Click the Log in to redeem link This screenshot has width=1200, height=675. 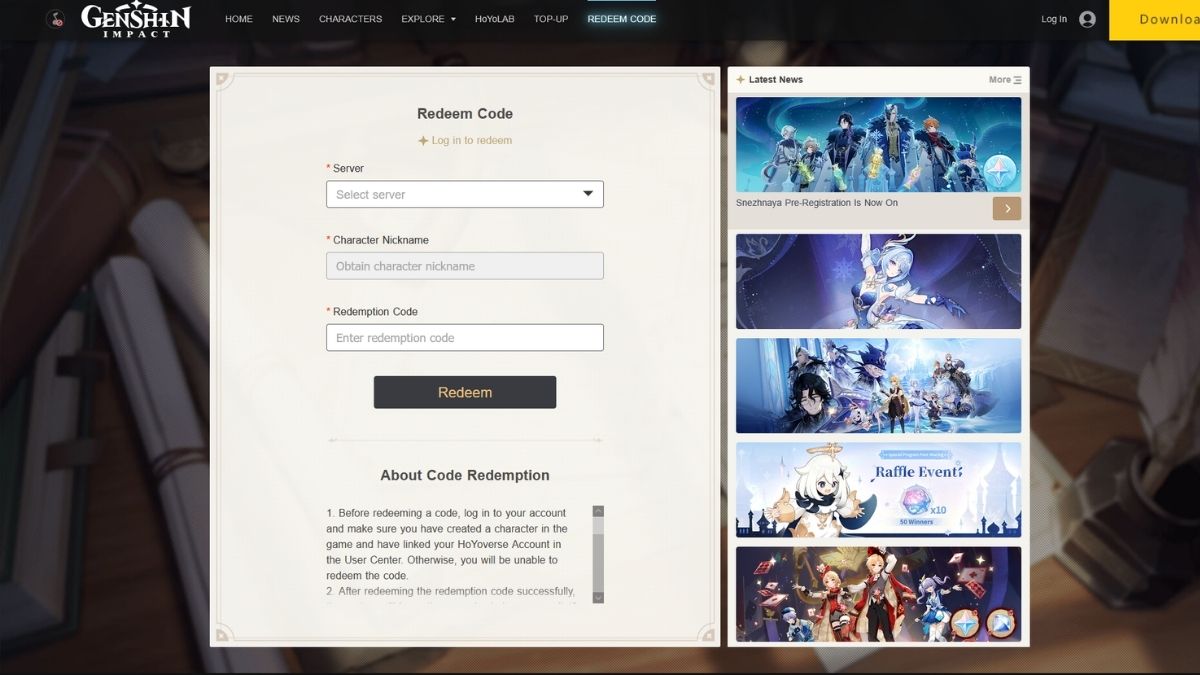(472, 141)
